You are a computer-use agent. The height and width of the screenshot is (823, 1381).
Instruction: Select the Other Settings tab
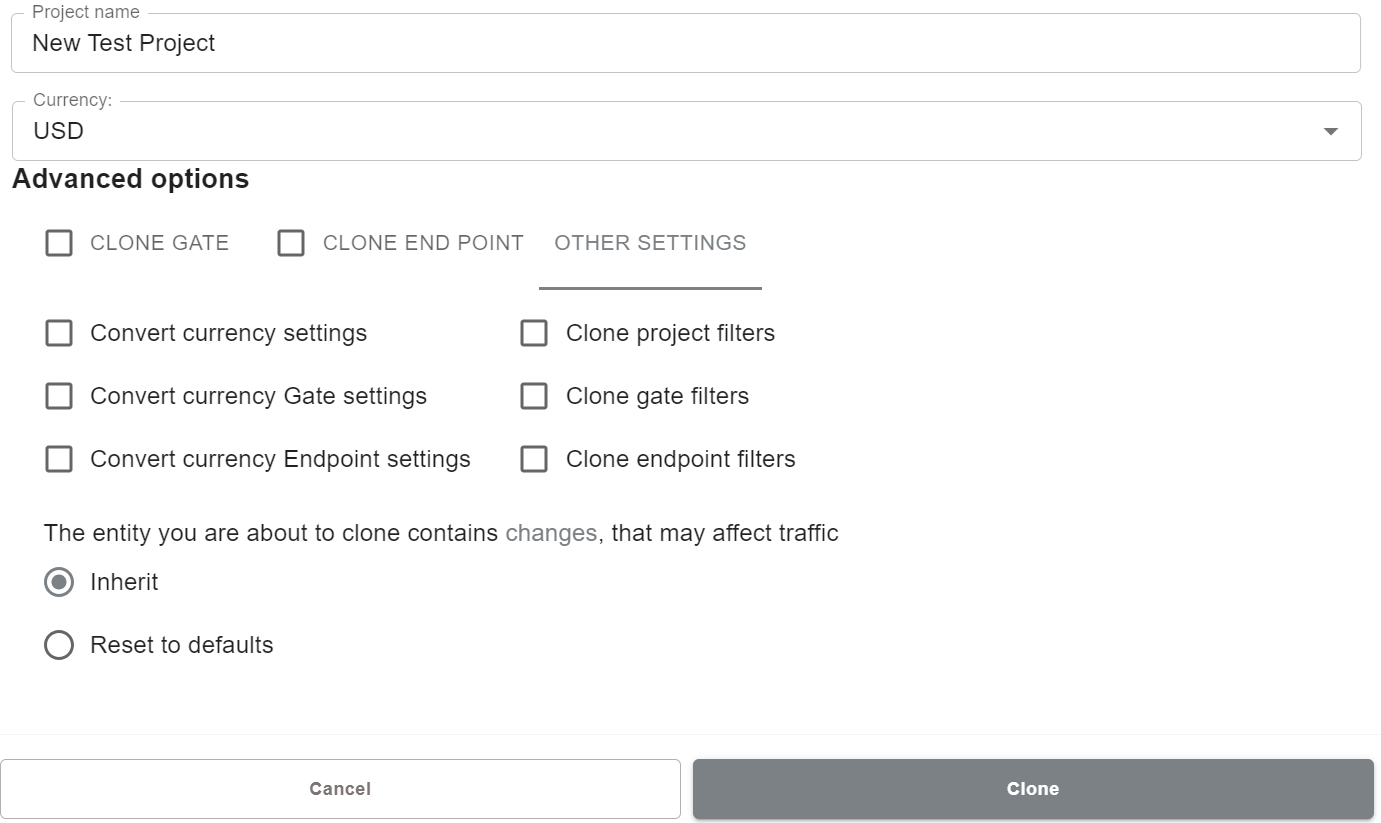click(650, 243)
